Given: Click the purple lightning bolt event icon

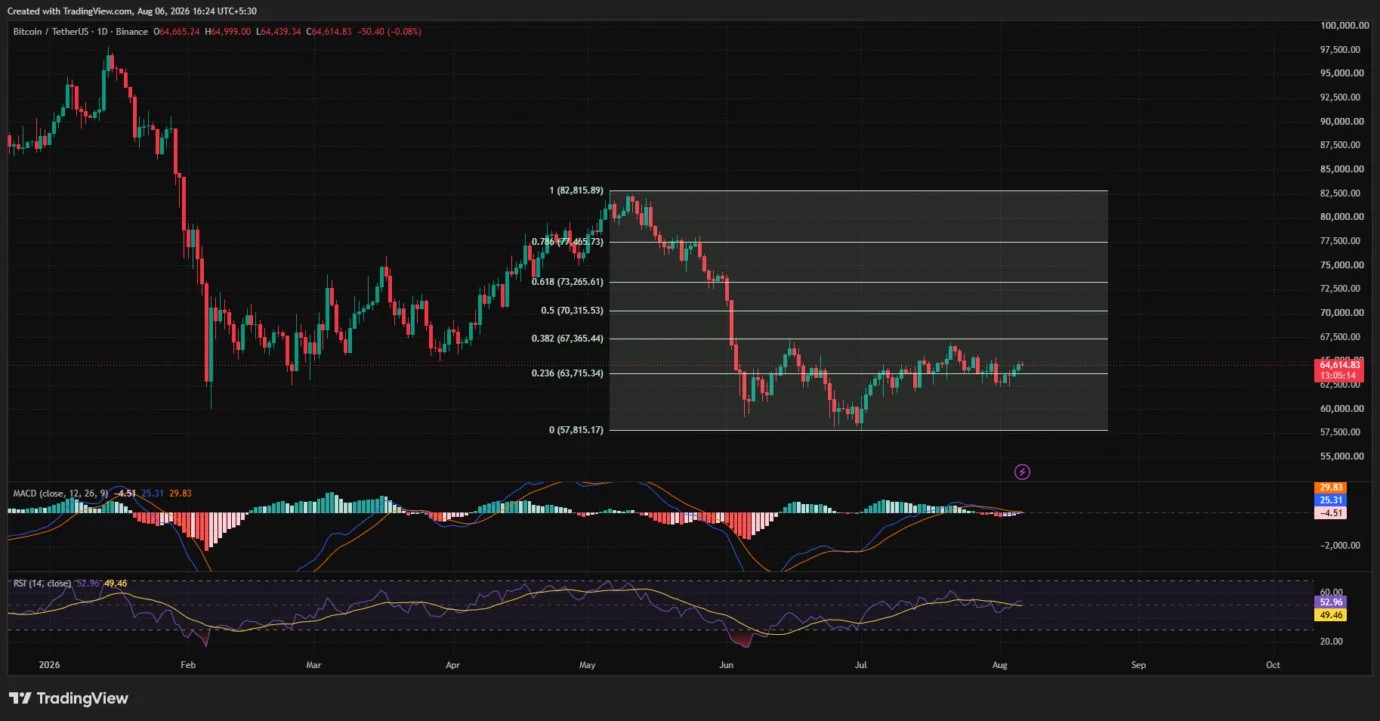Looking at the screenshot, I should [x=1022, y=471].
